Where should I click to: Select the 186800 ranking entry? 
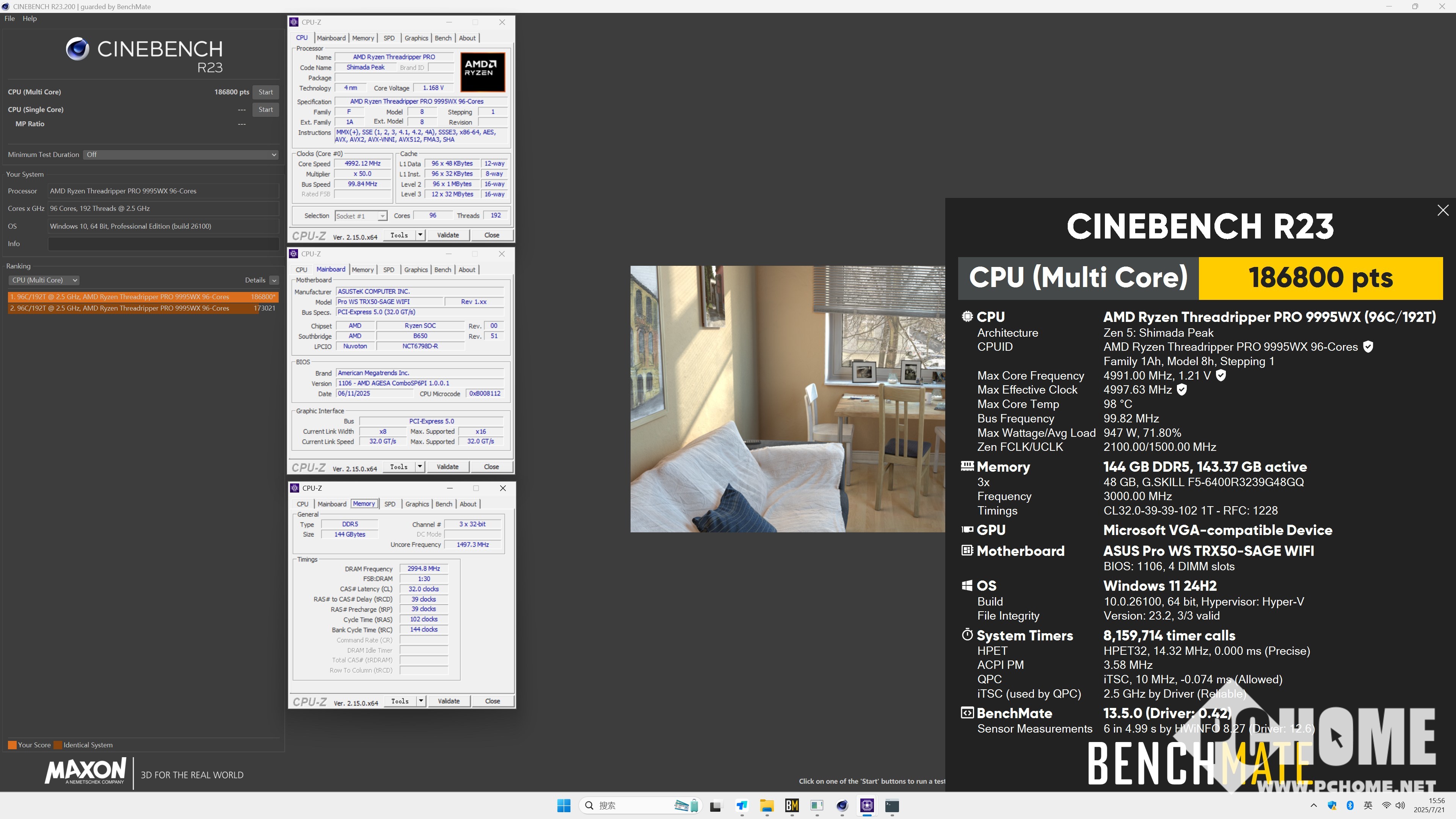(x=143, y=296)
